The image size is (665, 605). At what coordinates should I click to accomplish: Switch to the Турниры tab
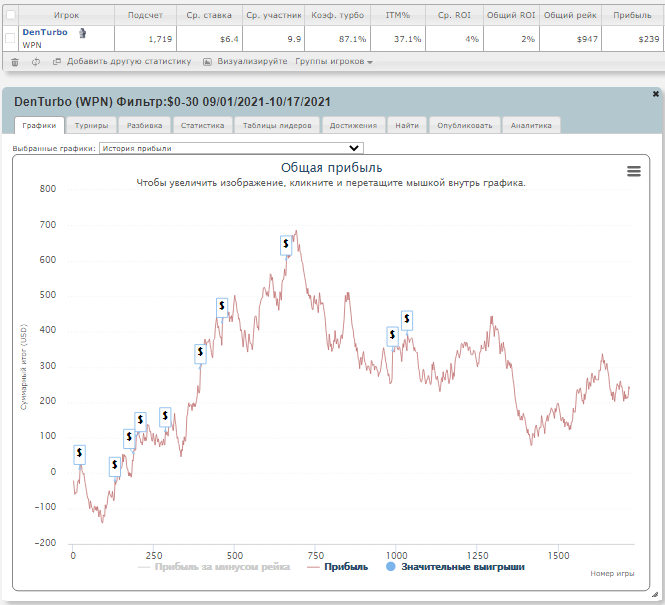(91, 125)
